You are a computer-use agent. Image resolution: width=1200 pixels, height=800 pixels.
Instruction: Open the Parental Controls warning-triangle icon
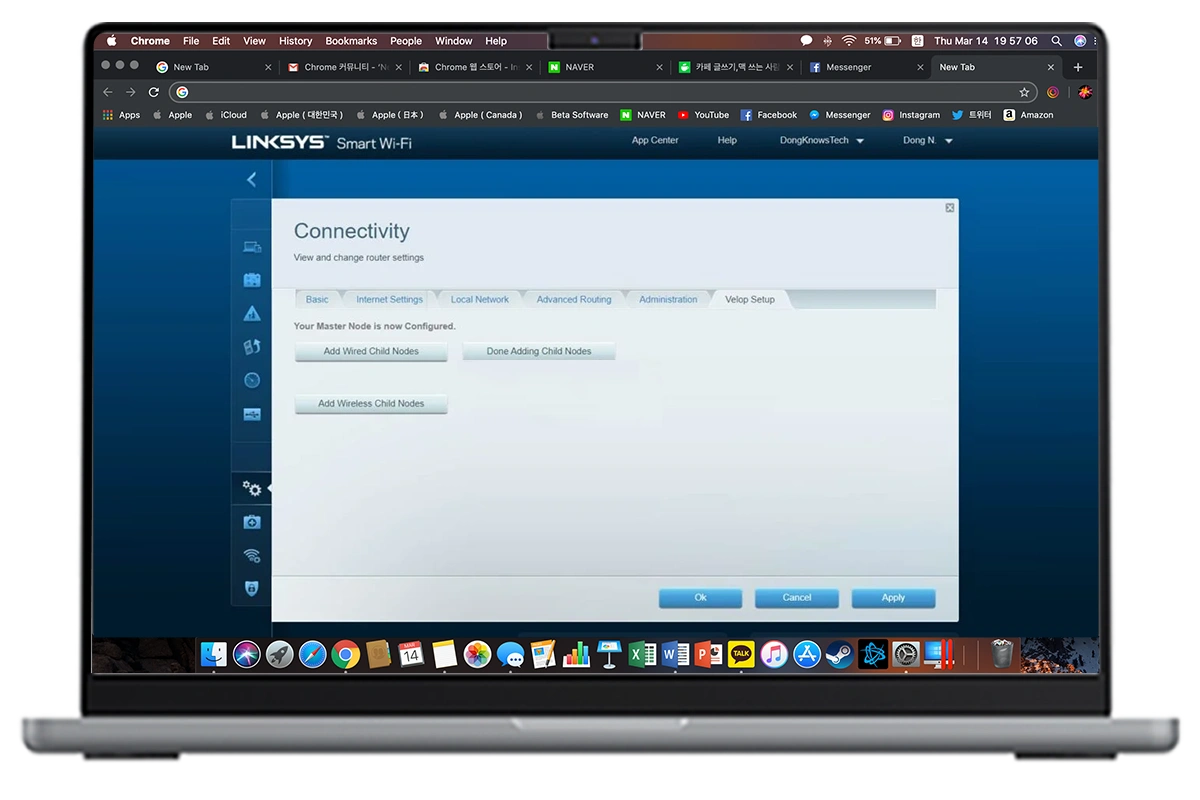(x=252, y=314)
